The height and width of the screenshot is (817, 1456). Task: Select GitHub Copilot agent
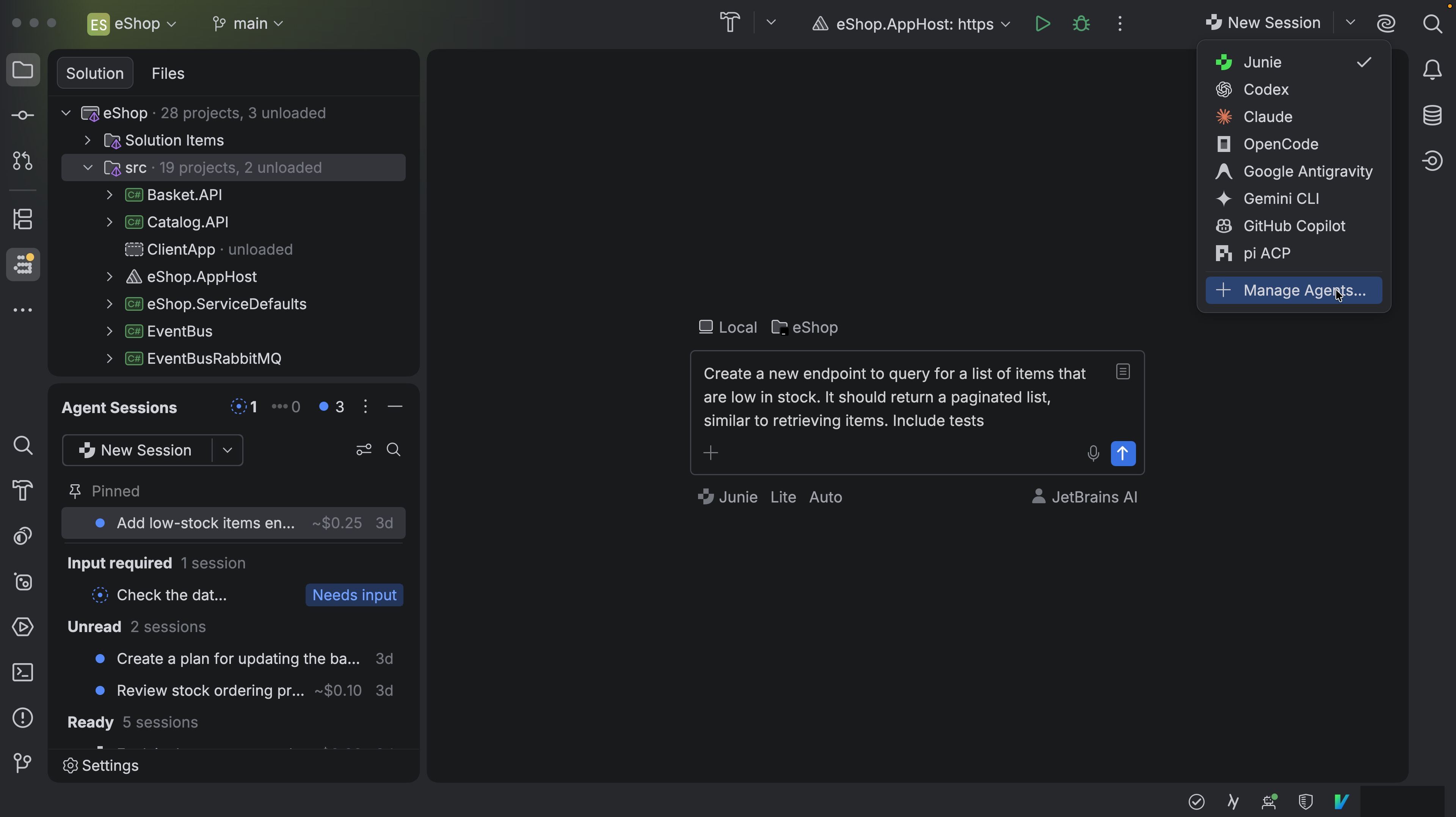1294,226
